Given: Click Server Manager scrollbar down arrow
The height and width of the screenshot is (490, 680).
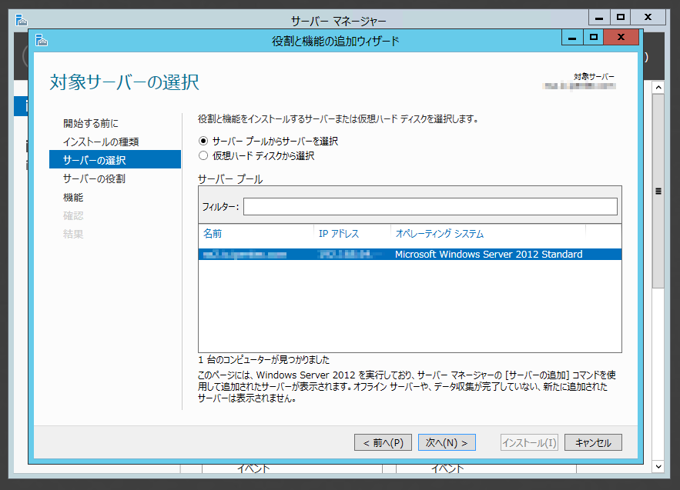Looking at the screenshot, I should pyautogui.click(x=658, y=467).
